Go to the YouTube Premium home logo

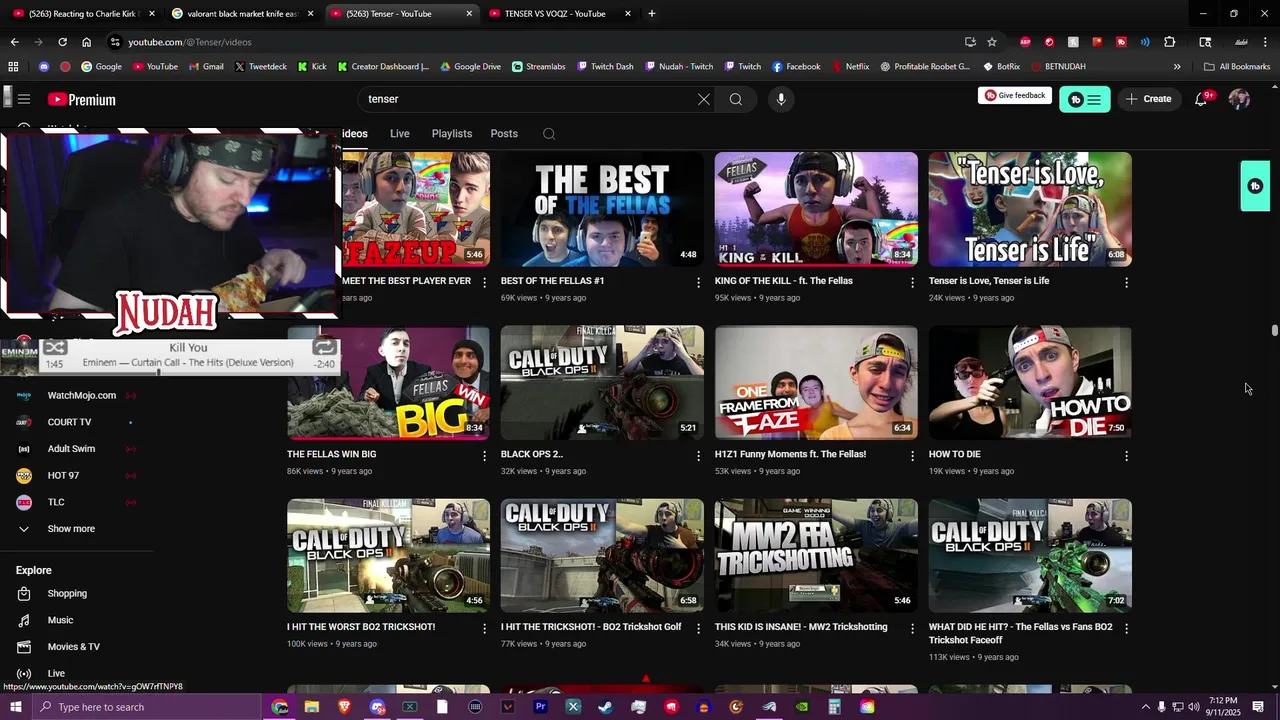pyautogui.click(x=82, y=100)
